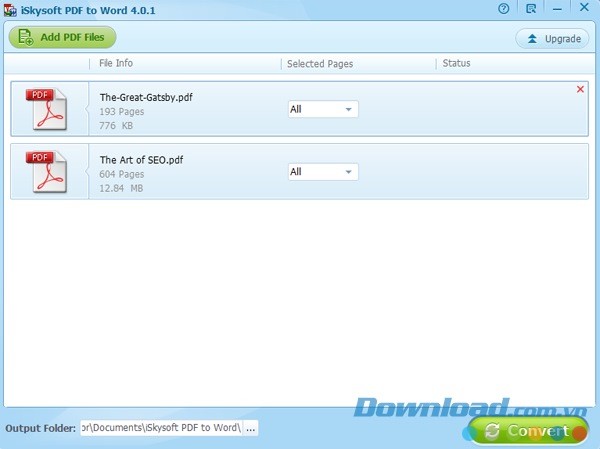The height and width of the screenshot is (449, 600).
Task: Click the 193 Pages text
Action: point(122,112)
